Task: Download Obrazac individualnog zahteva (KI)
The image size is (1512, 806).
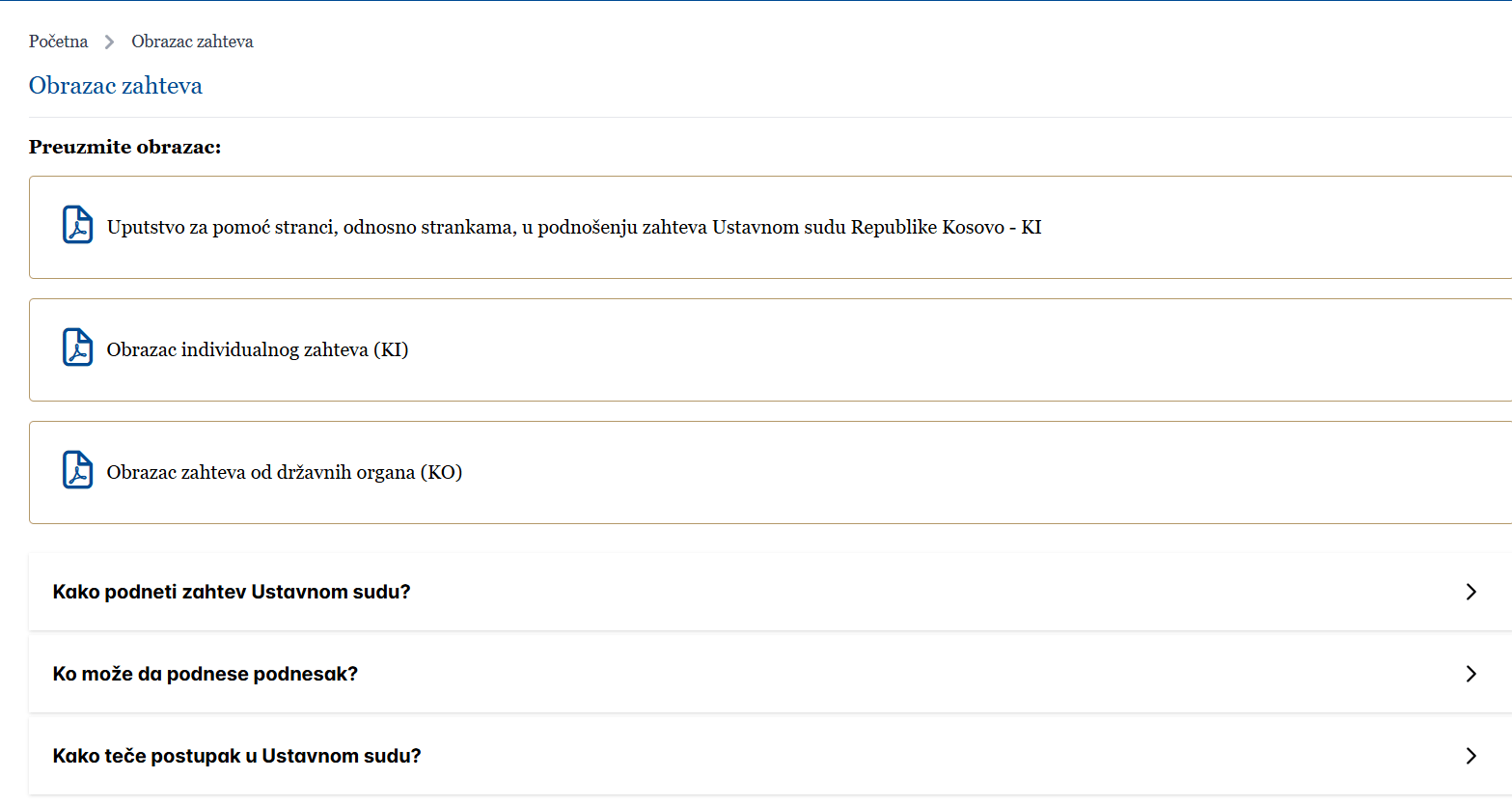Action: pyautogui.click(x=258, y=350)
